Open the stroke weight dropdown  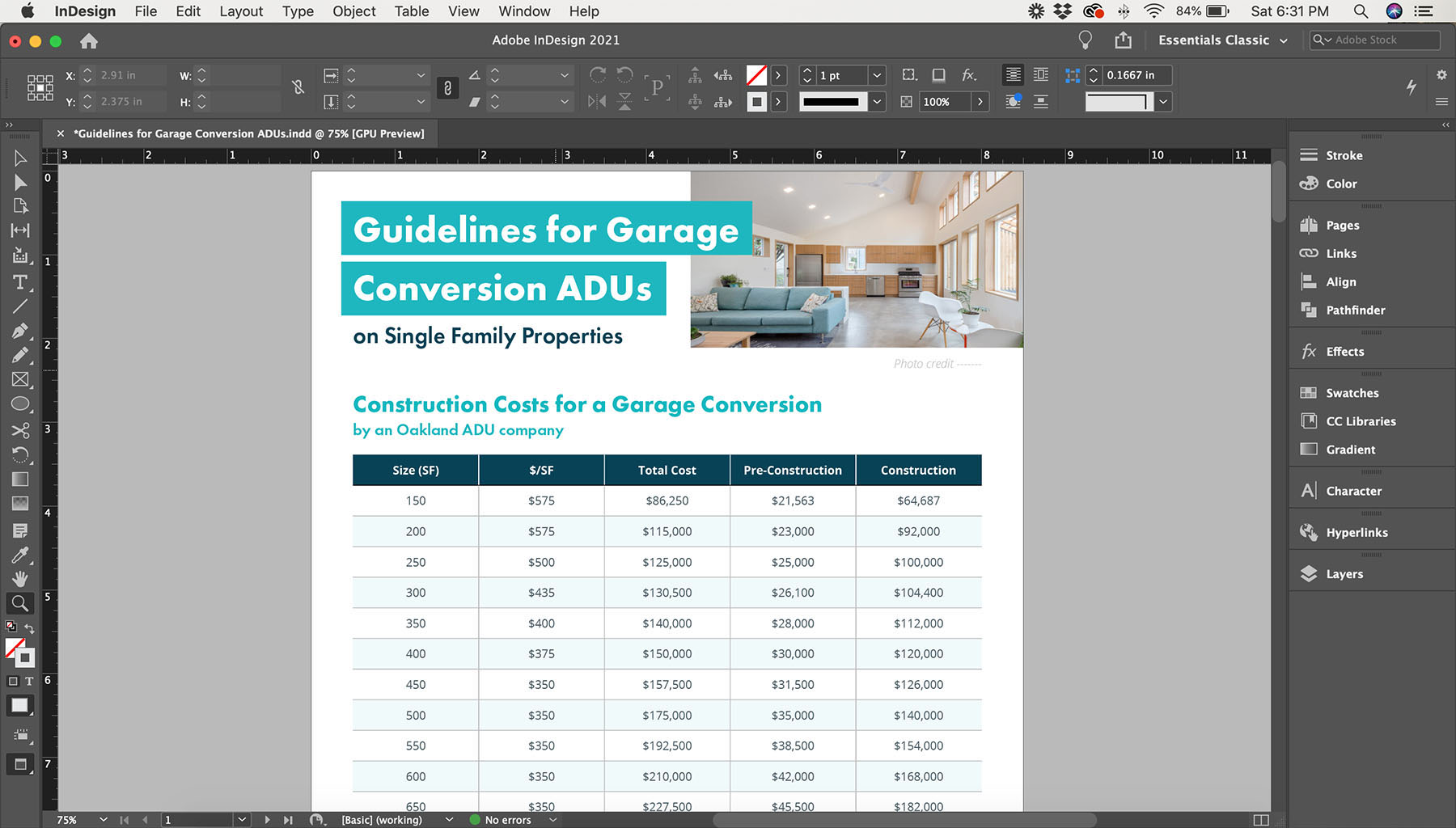tap(877, 75)
